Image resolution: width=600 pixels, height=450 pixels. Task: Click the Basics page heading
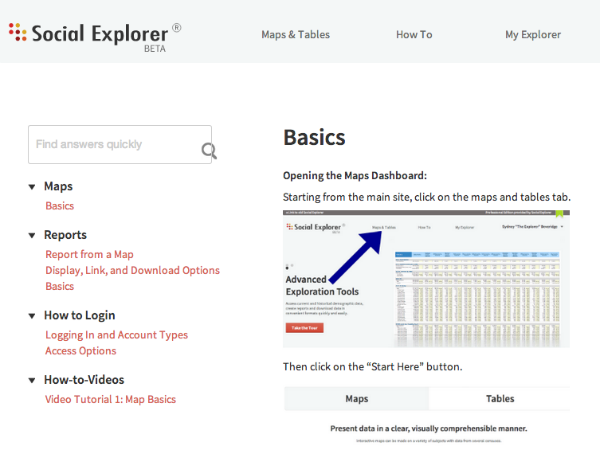pos(314,138)
